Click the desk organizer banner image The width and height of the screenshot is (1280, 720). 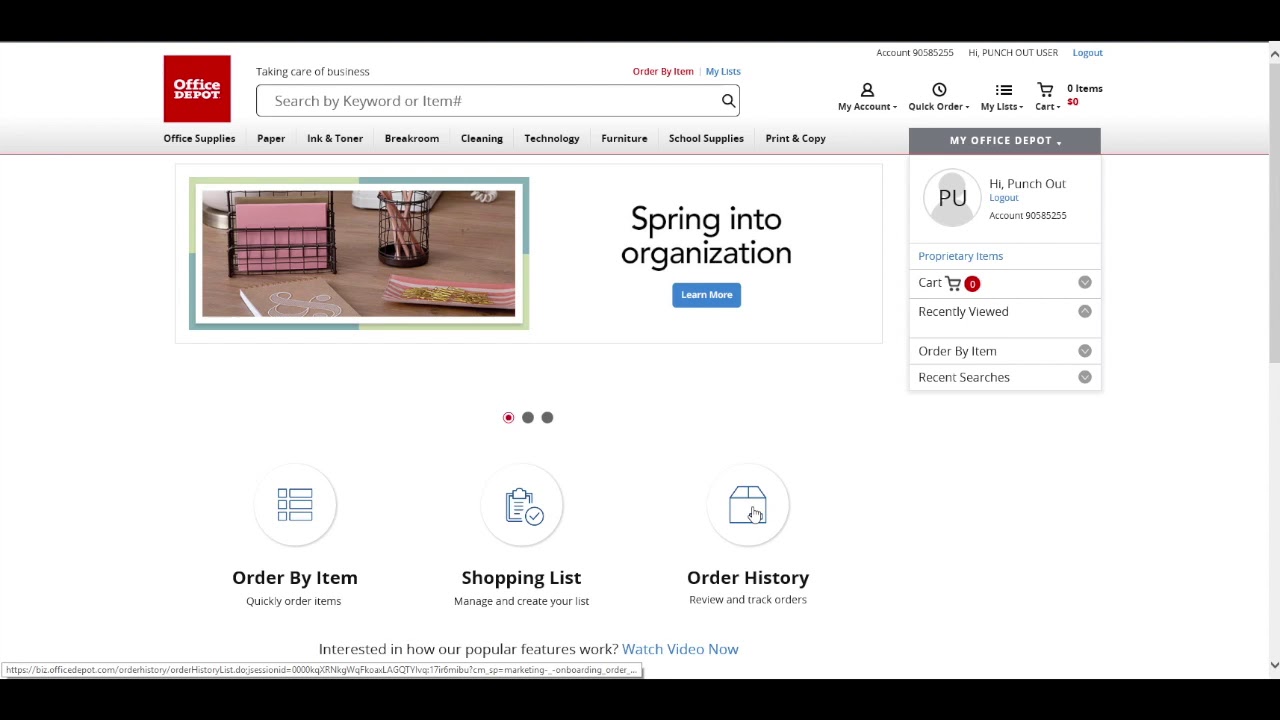click(359, 254)
